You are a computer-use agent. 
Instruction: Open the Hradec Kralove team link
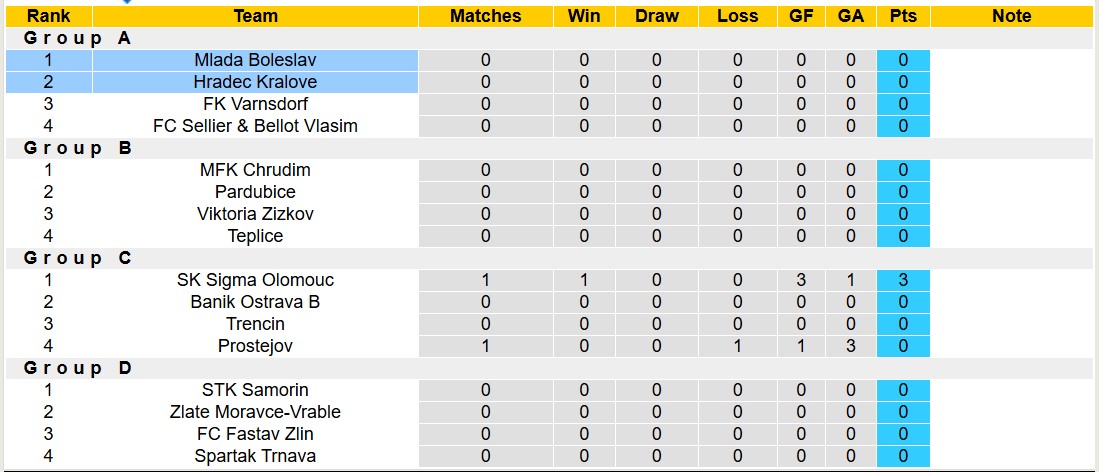(255, 82)
